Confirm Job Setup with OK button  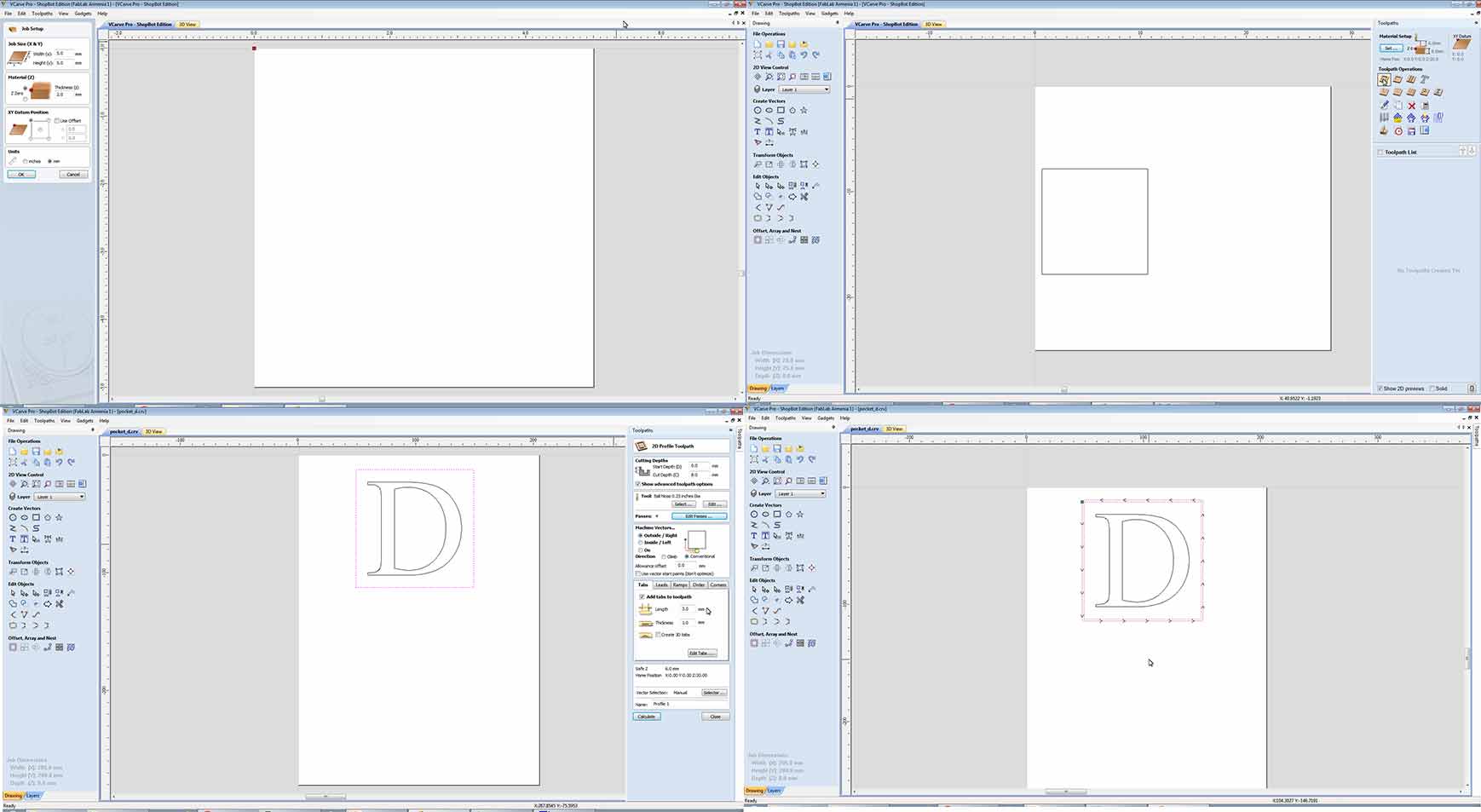(21, 174)
